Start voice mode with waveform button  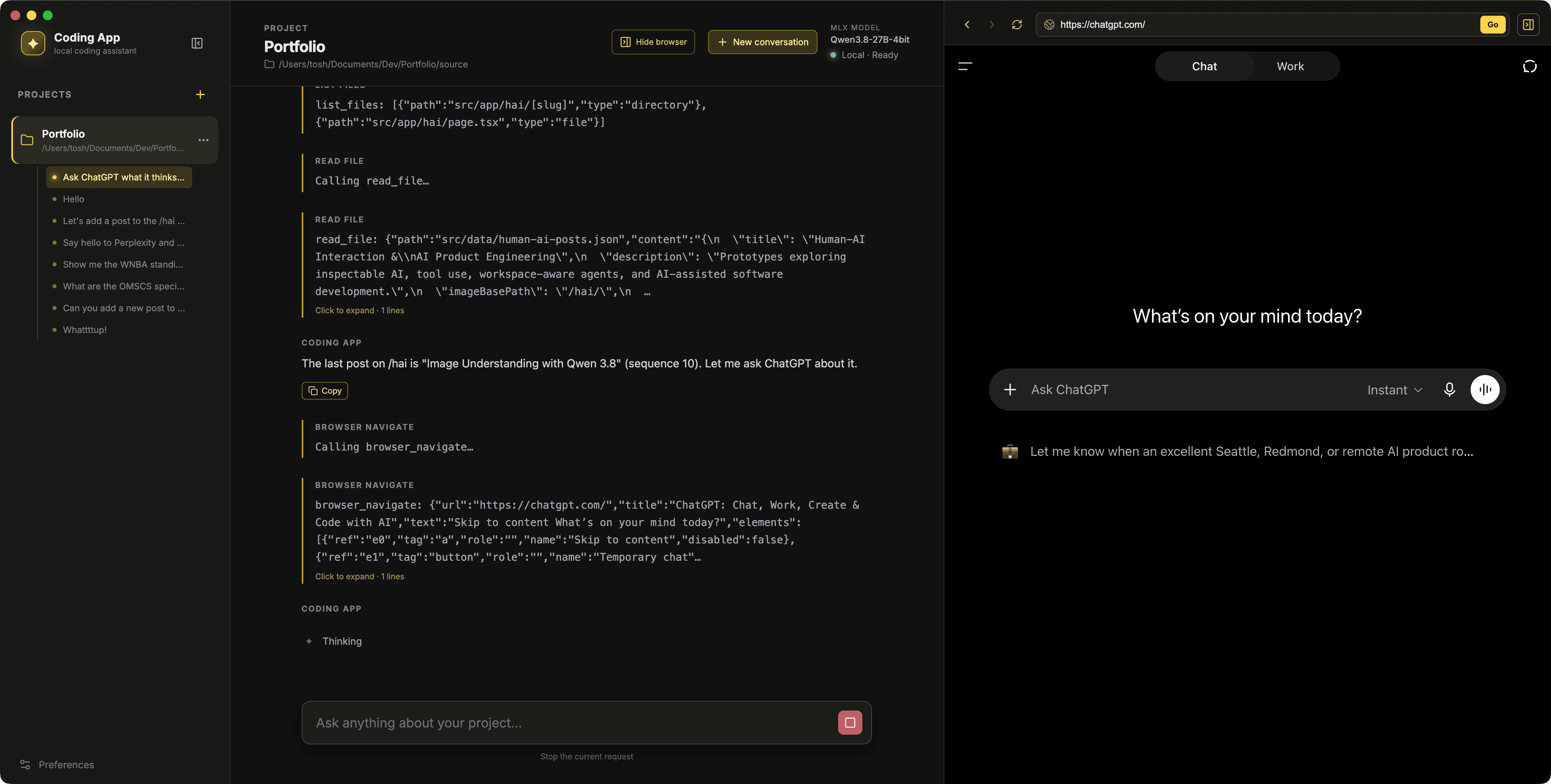point(1486,390)
